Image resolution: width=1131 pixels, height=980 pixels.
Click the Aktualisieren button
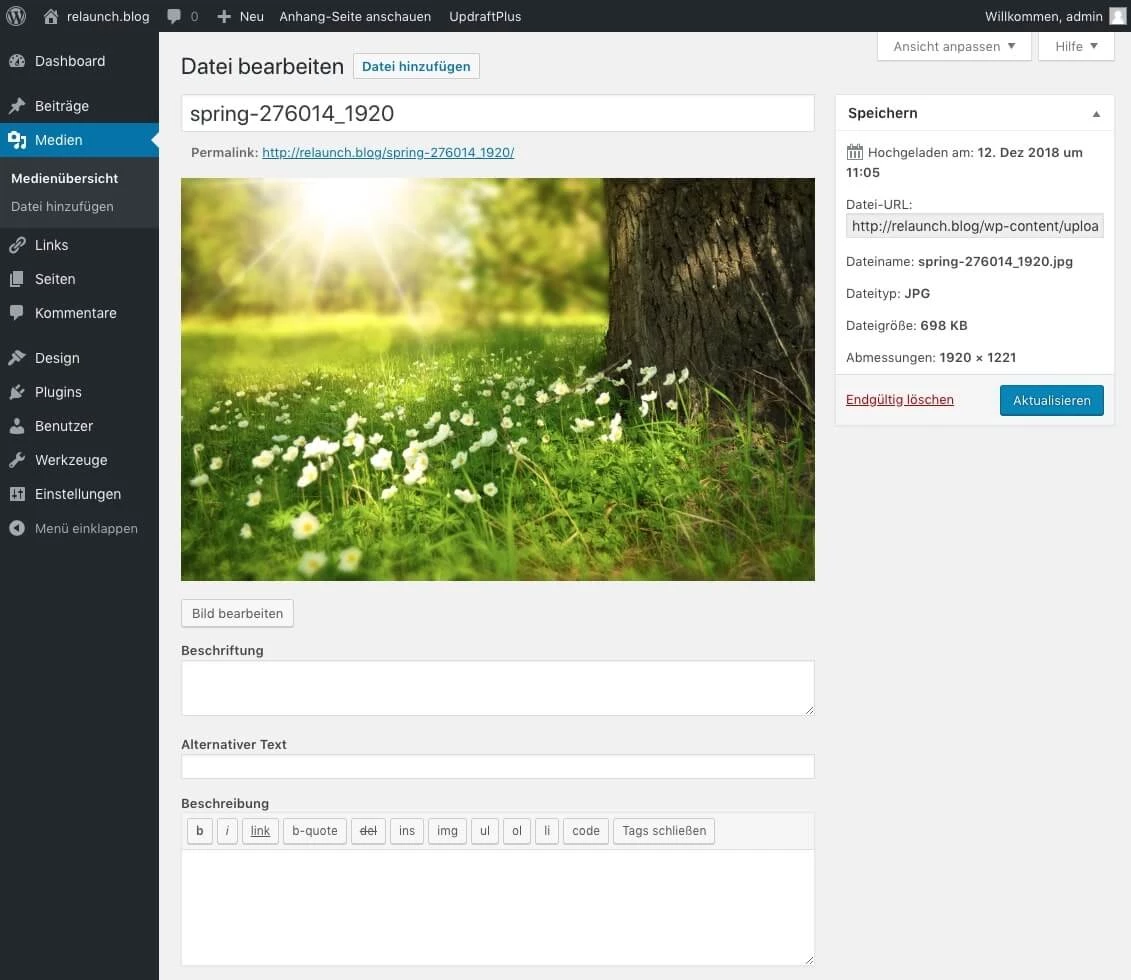pyautogui.click(x=1051, y=400)
